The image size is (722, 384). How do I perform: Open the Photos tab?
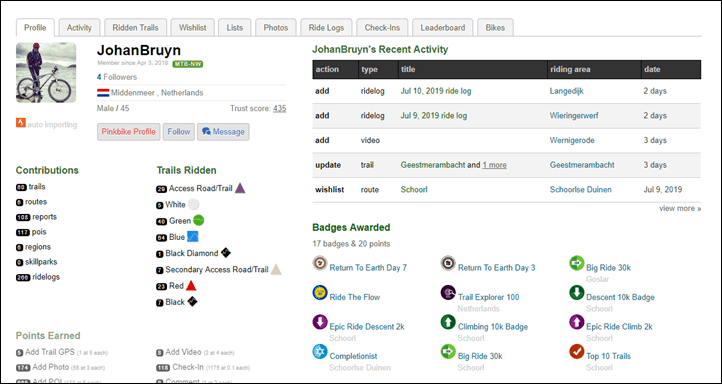click(276, 28)
